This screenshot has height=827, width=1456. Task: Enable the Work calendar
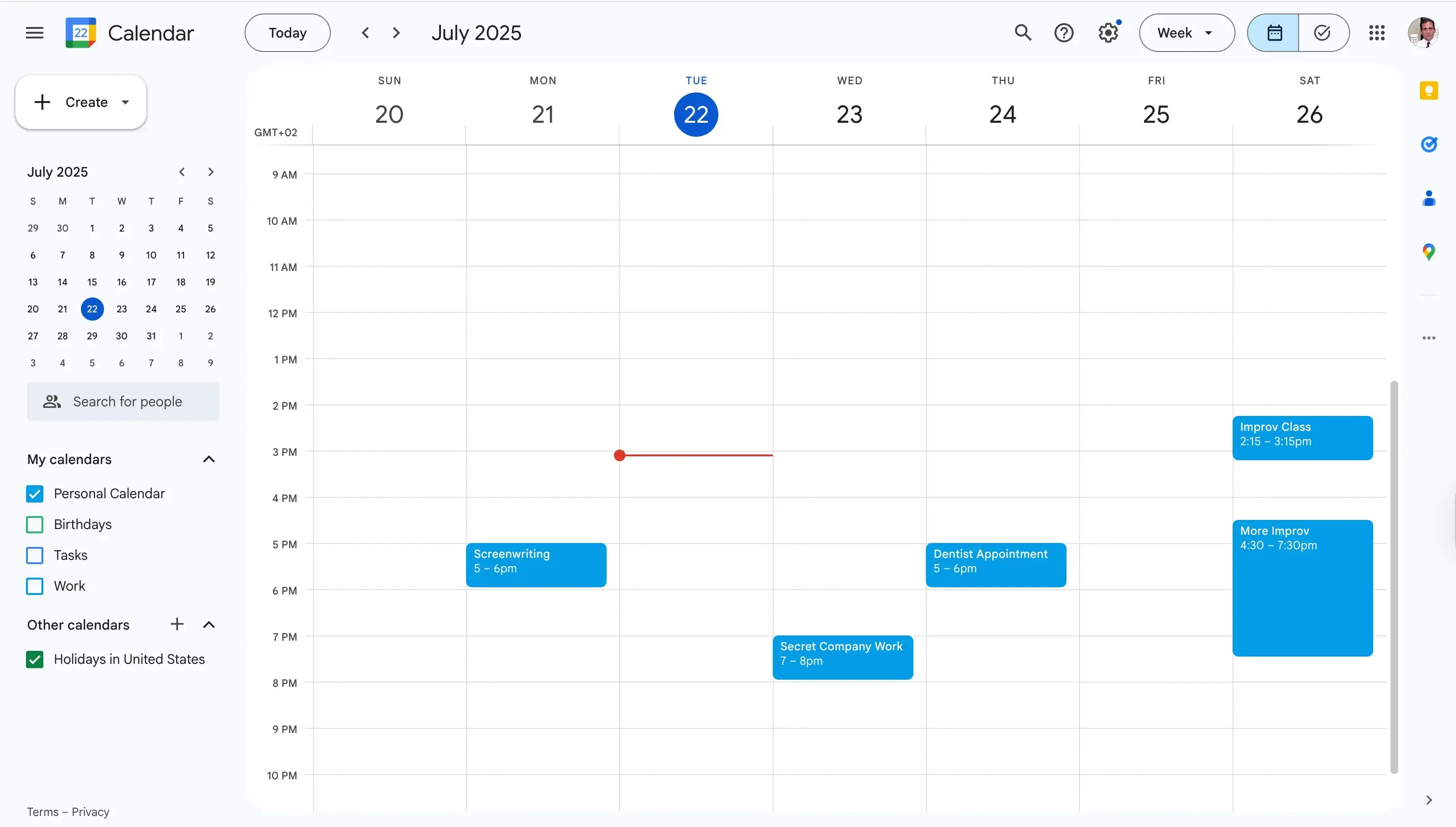[x=34, y=586]
